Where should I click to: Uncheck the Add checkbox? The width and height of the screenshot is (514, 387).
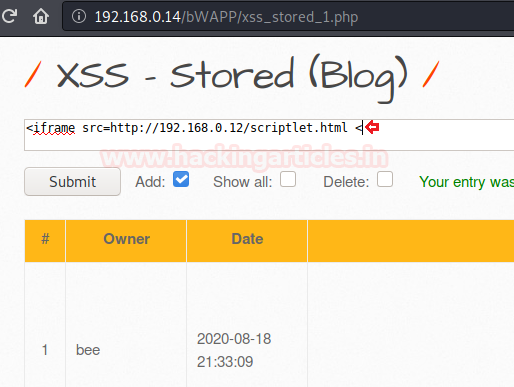[x=181, y=179]
